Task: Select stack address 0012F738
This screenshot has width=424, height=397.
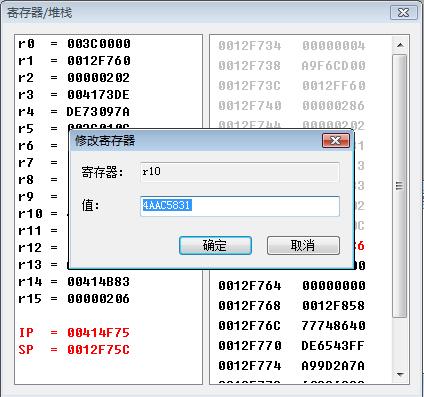Action: 250,66
